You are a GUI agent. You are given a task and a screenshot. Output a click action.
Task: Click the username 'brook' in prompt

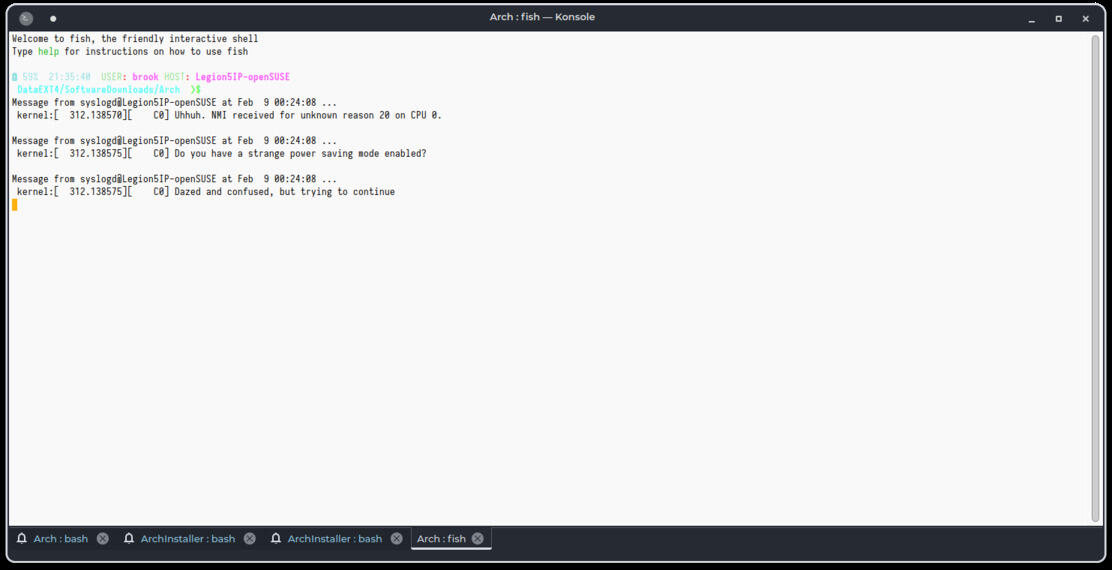coord(145,77)
